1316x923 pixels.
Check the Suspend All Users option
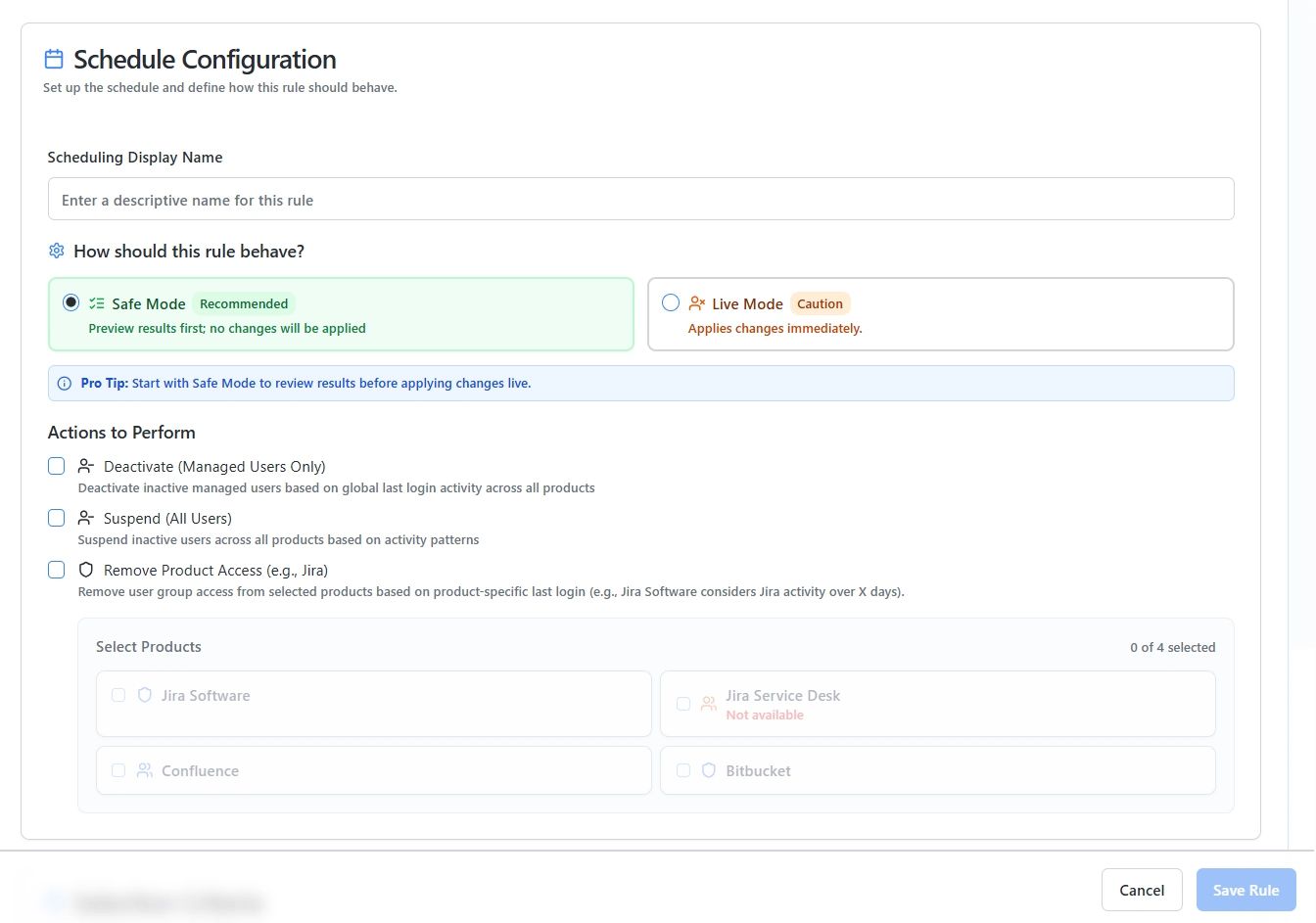coord(56,517)
